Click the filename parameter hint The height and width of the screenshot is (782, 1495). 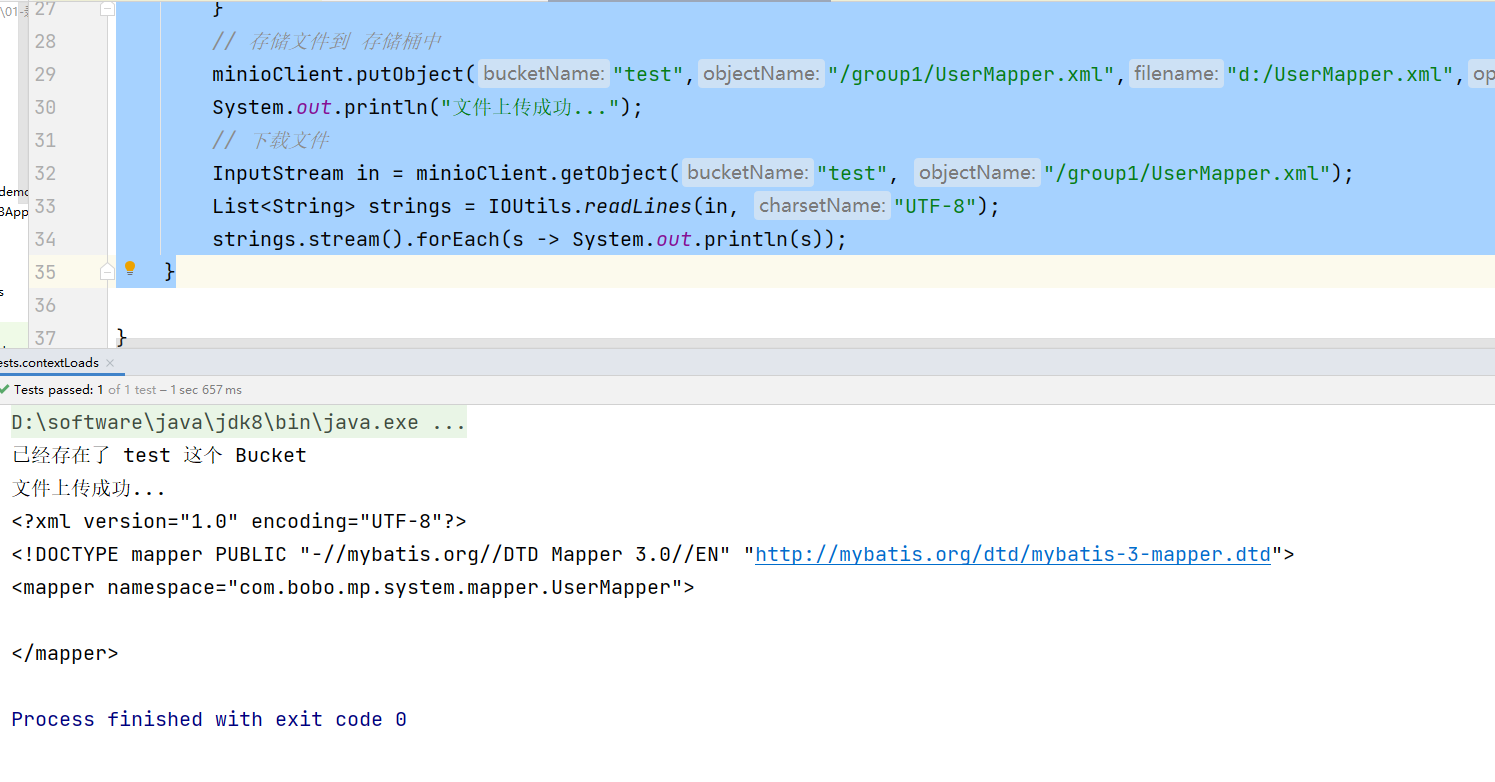1176,74
